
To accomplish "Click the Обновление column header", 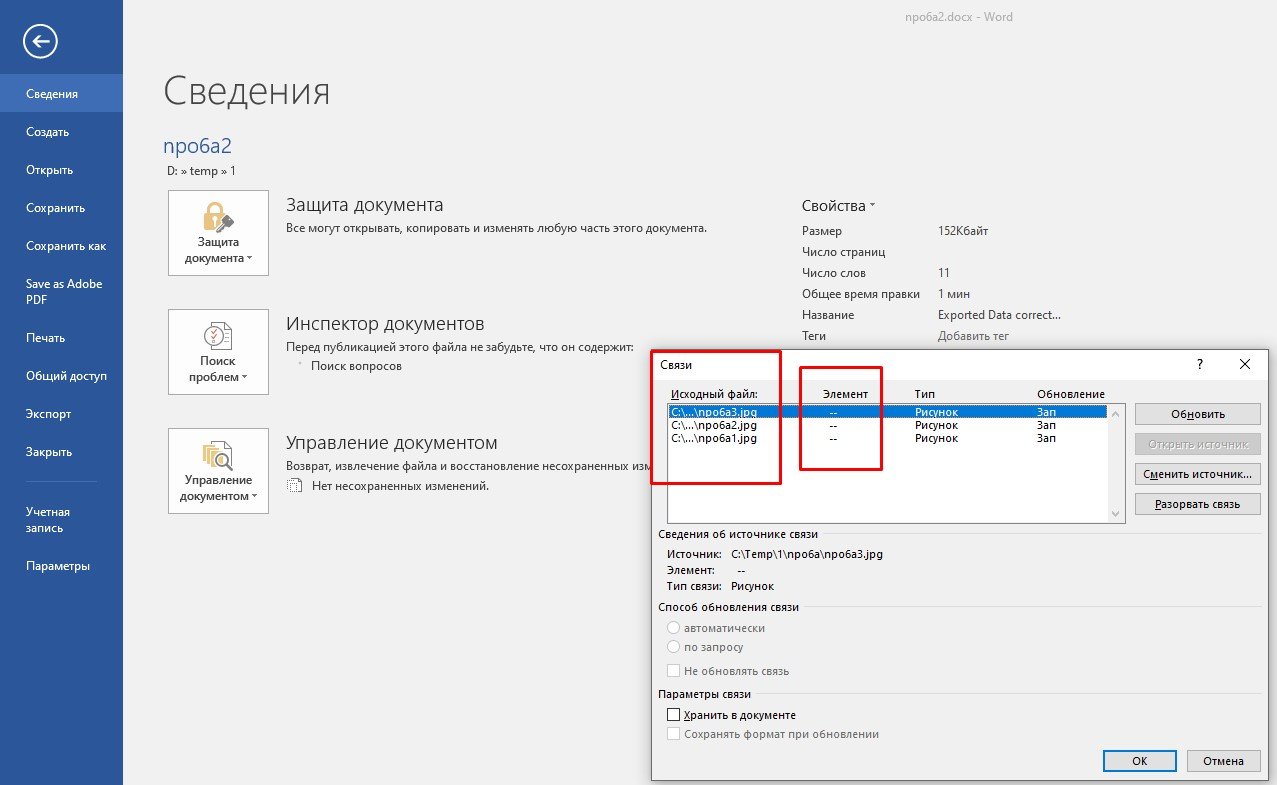I will point(1071,394).
